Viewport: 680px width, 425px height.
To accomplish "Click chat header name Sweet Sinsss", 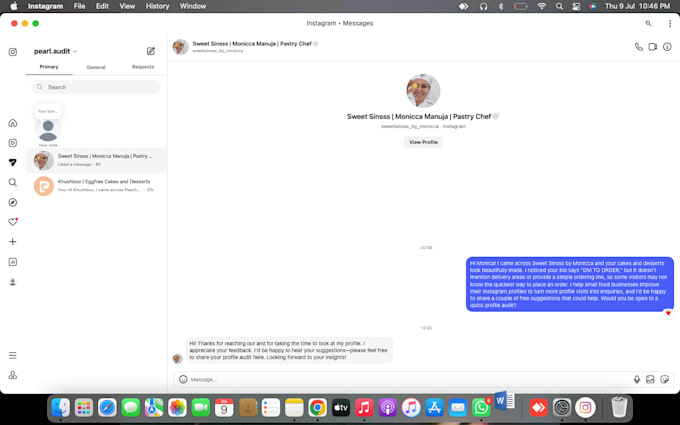I will click(255, 44).
